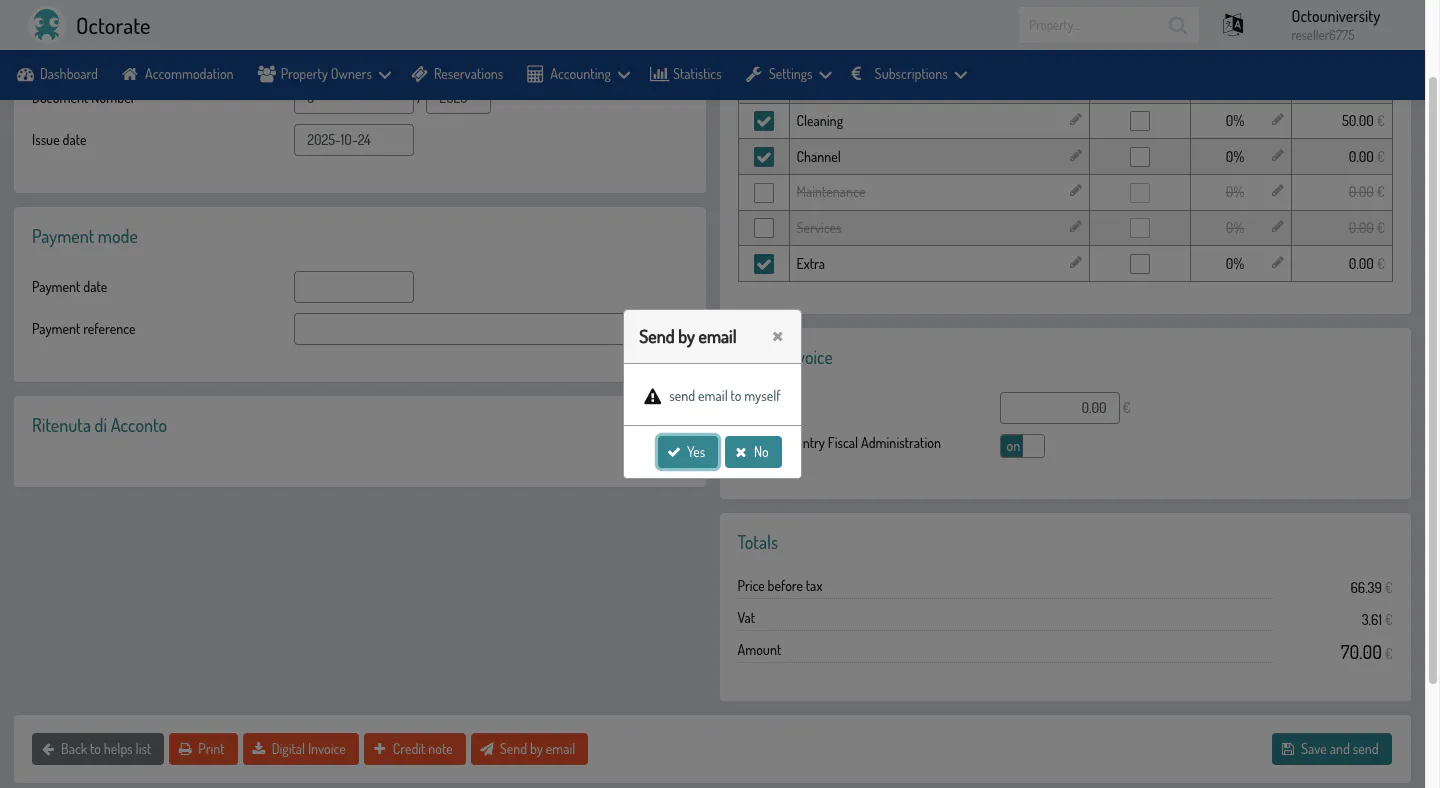Image resolution: width=1440 pixels, height=788 pixels.
Task: Open the Accommodation section
Action: 178,74
